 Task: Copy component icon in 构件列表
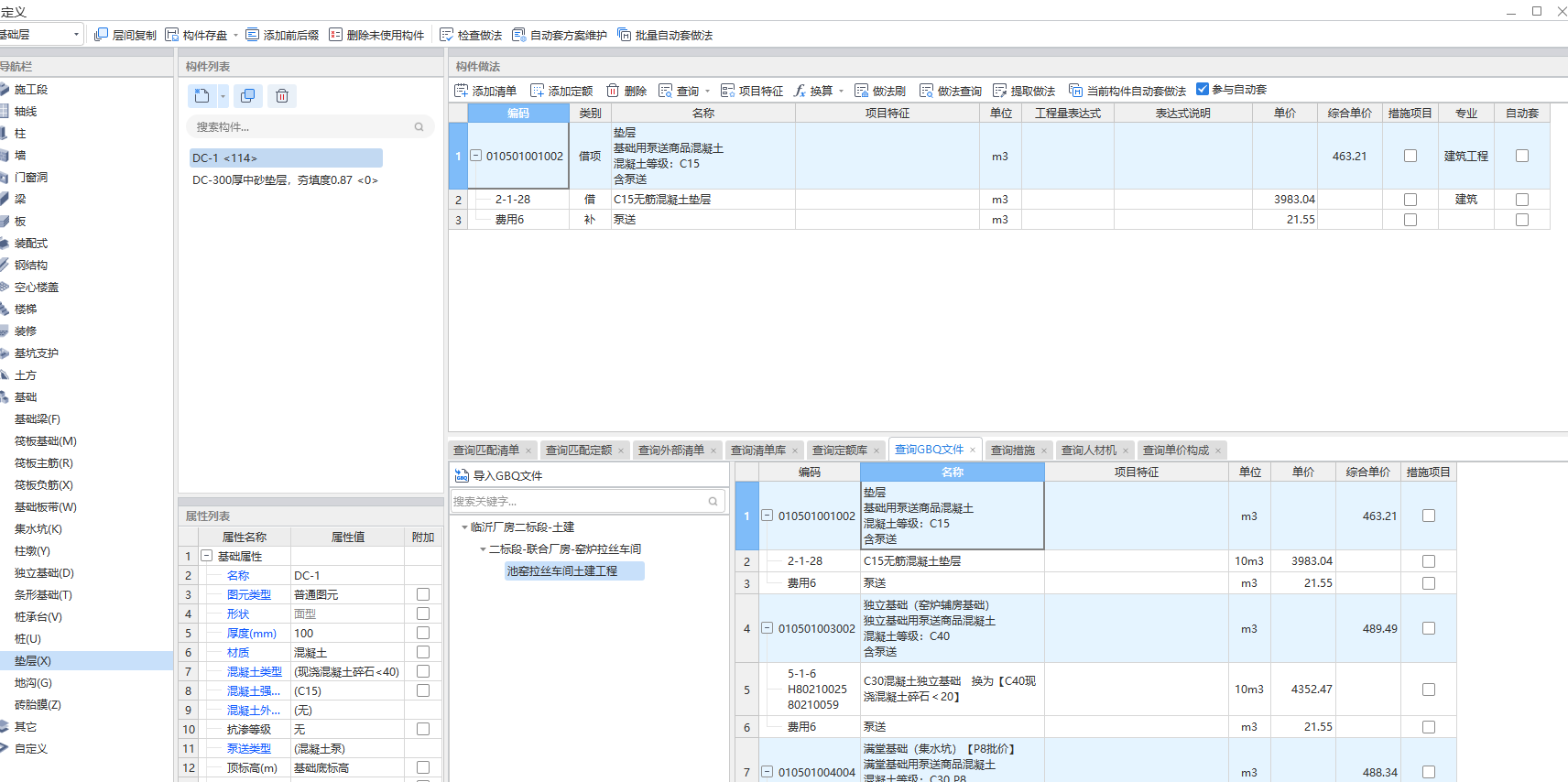(247, 95)
